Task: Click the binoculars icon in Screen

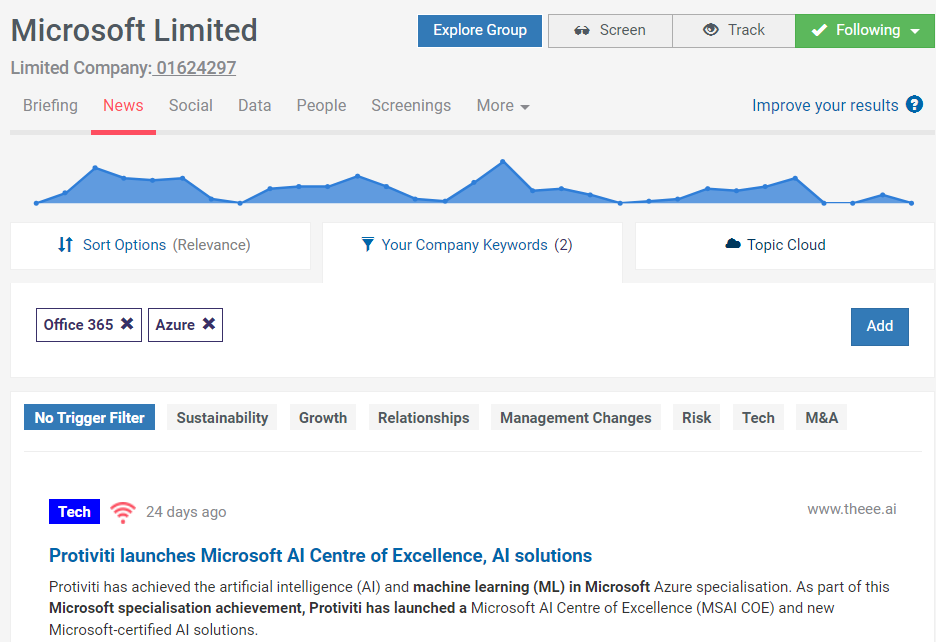Action: [x=582, y=30]
